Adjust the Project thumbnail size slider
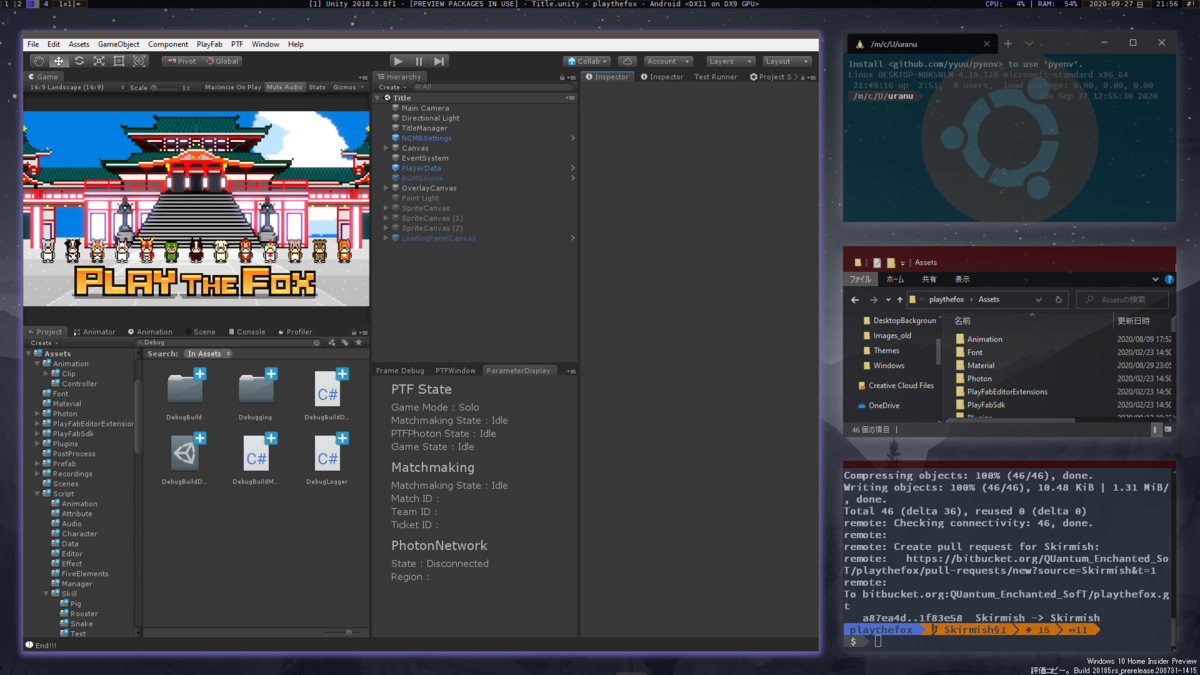1200x675 pixels. (x=340, y=632)
